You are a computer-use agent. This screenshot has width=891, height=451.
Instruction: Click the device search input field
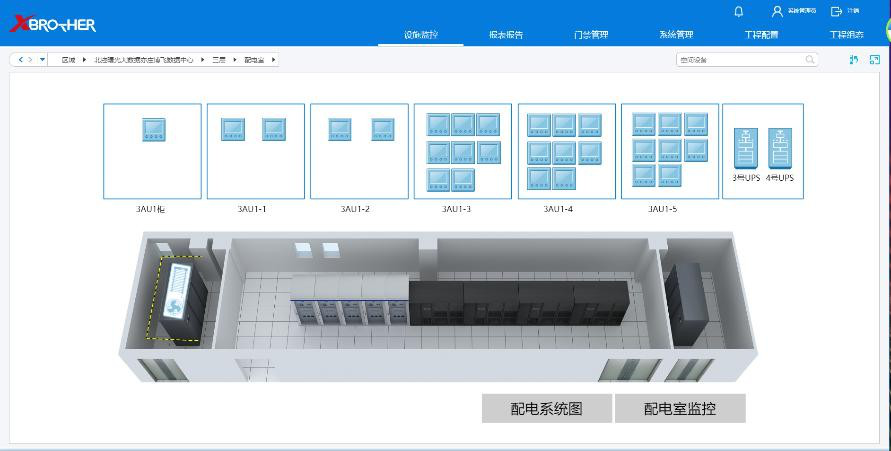tap(738, 60)
